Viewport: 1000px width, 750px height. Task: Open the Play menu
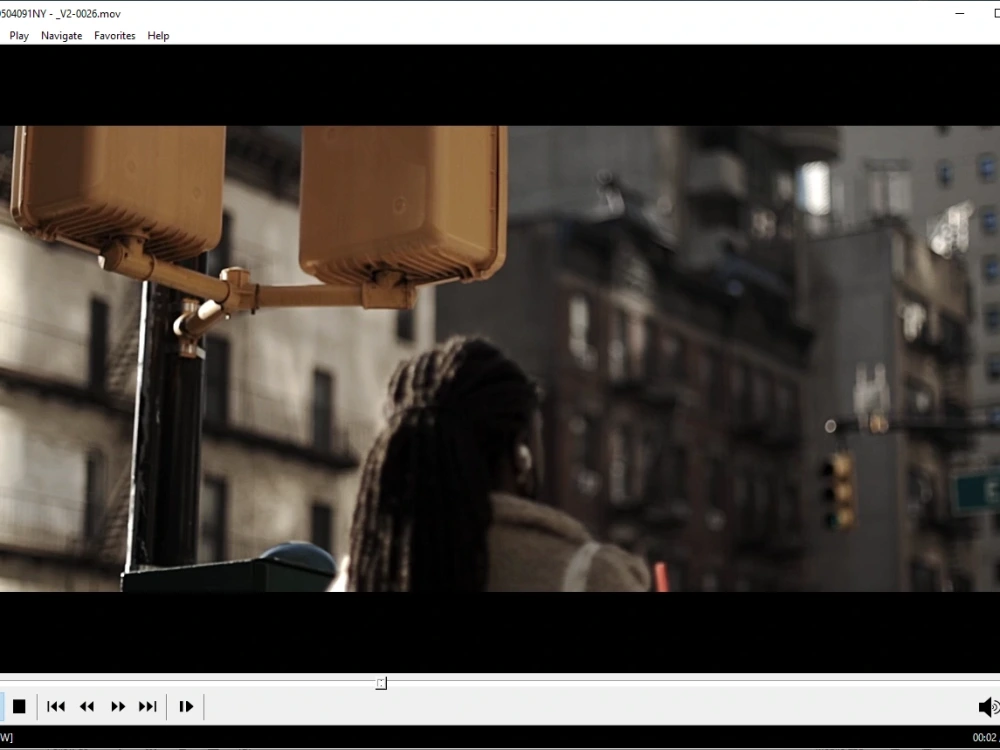point(19,36)
